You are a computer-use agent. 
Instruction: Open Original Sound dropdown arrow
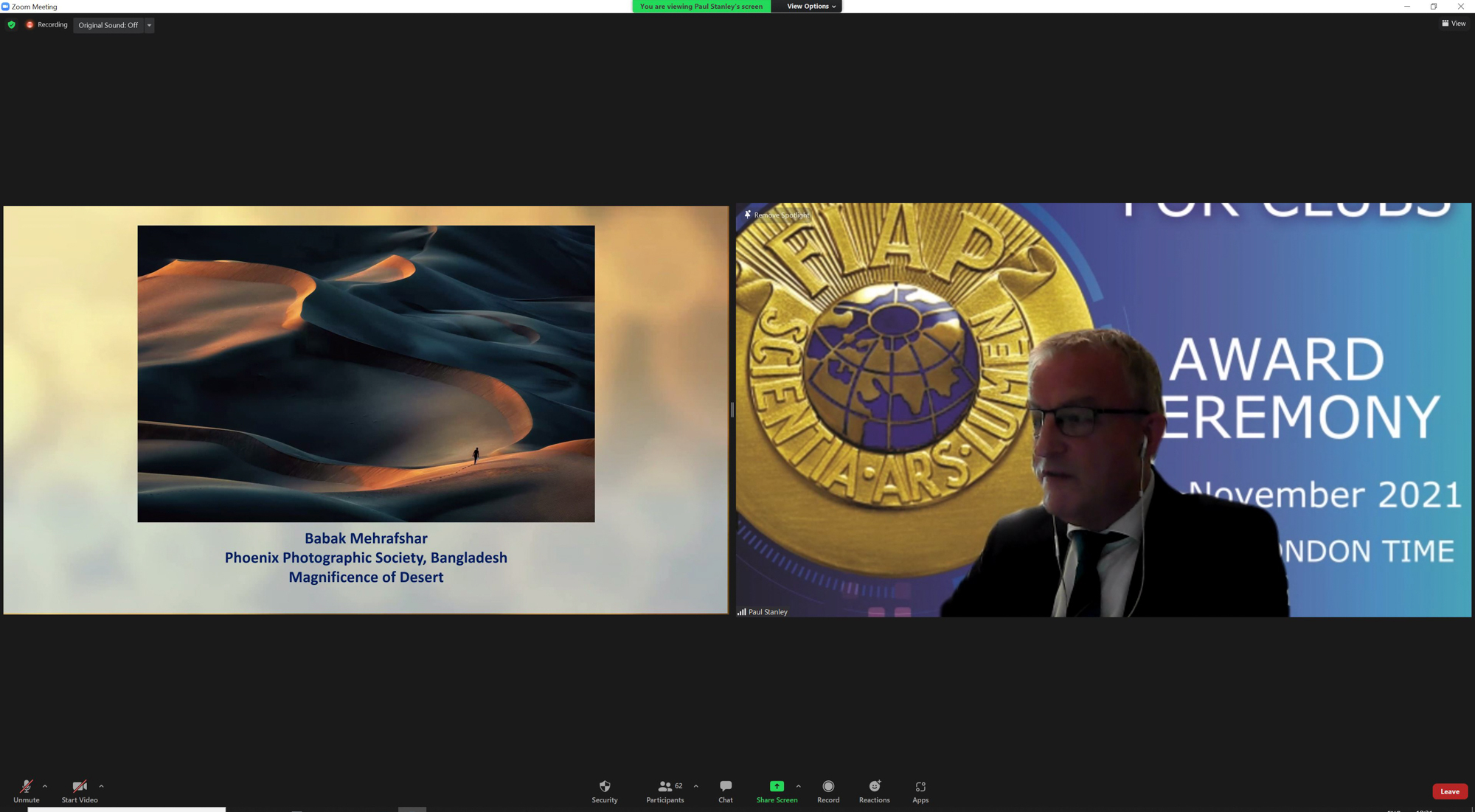point(149,25)
